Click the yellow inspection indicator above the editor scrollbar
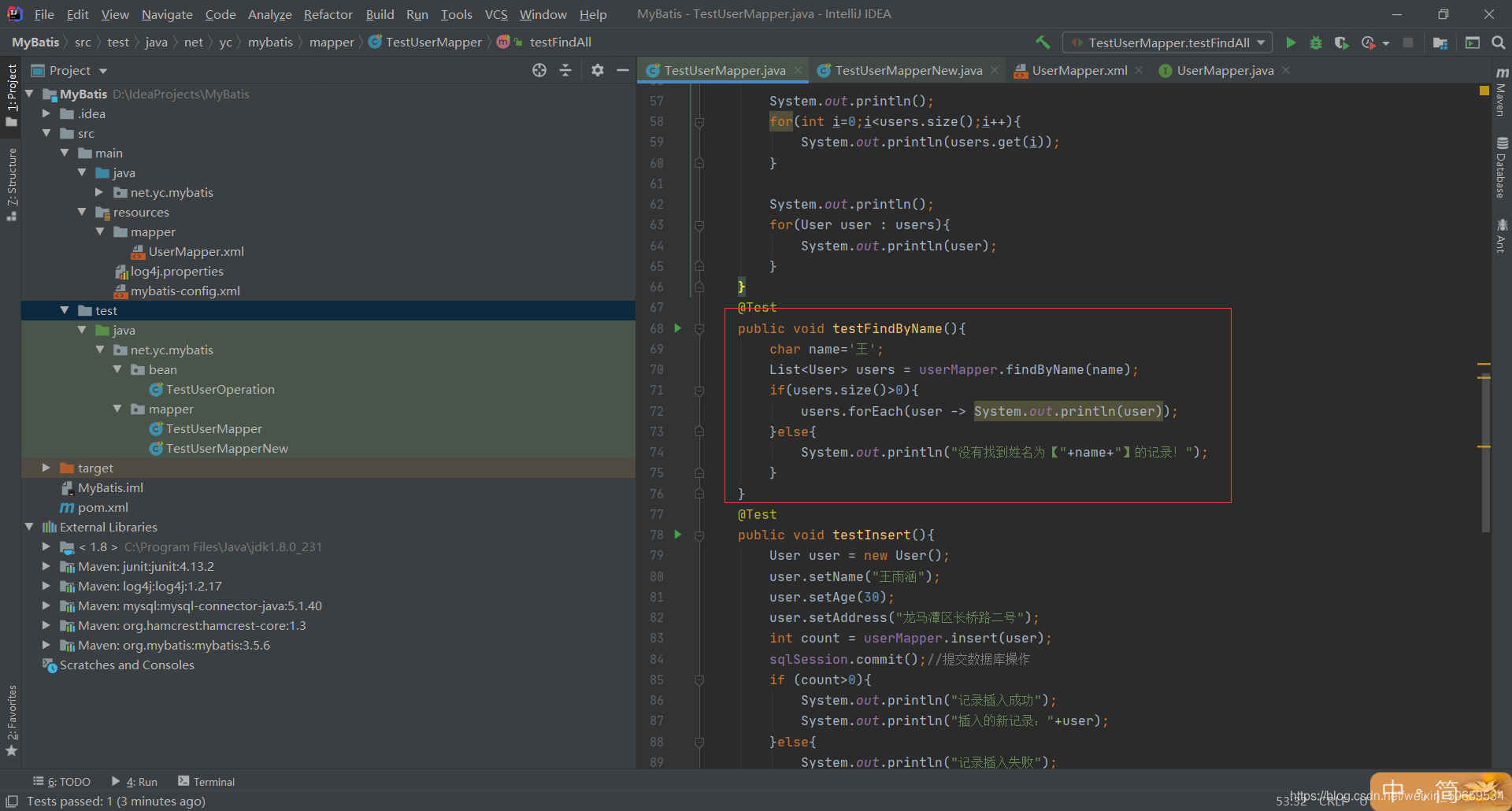This screenshot has height=811, width=1512. (1484, 91)
